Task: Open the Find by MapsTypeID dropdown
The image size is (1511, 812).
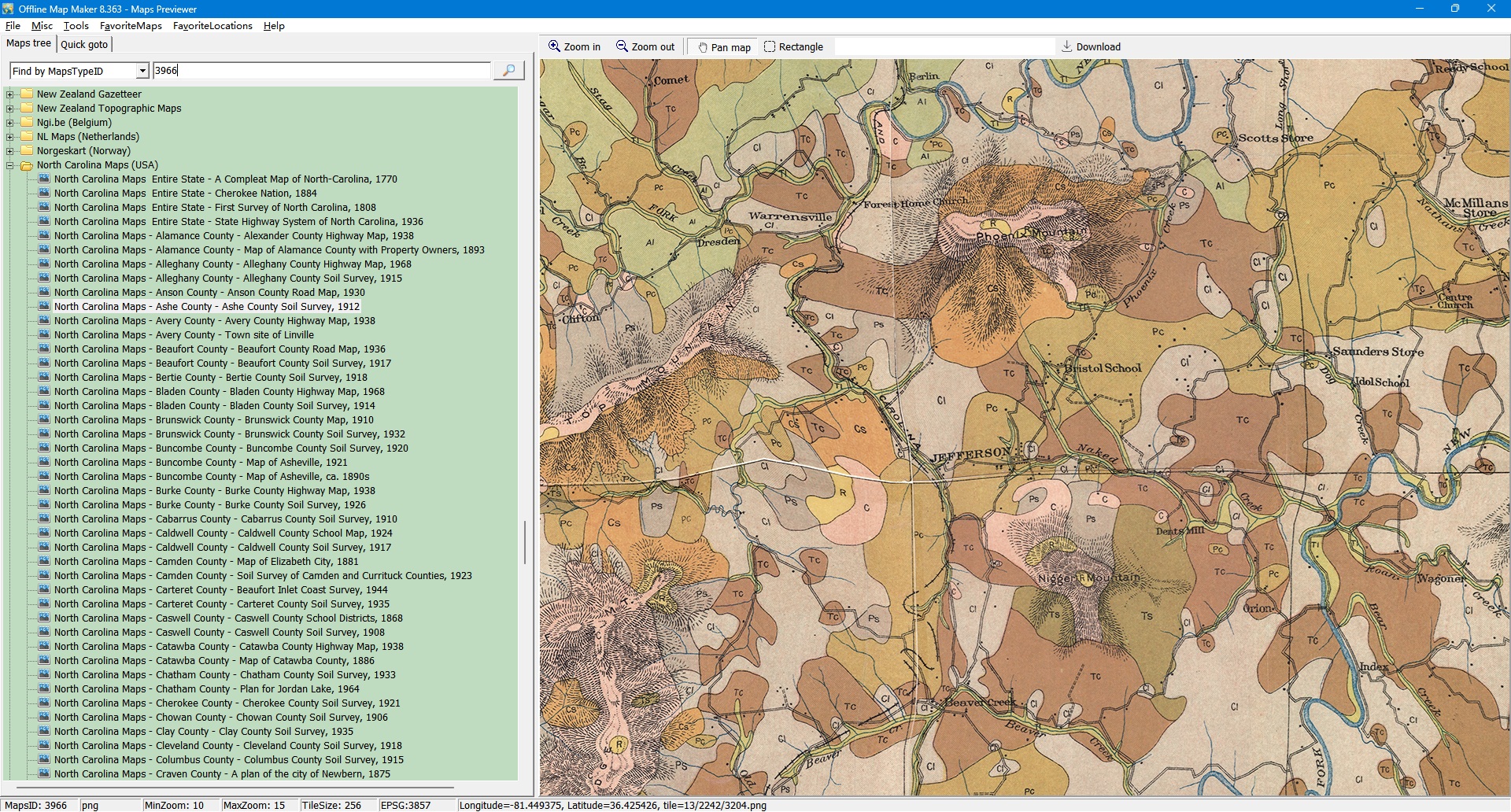Action: (142, 71)
